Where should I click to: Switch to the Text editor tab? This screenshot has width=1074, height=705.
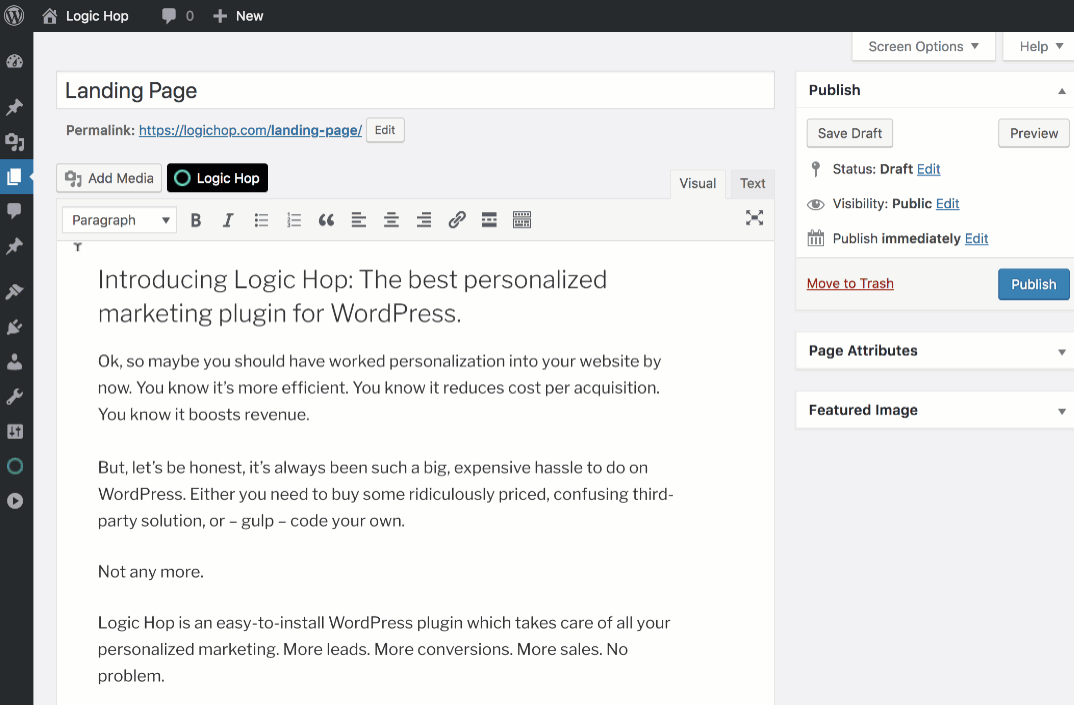pyautogui.click(x=752, y=184)
